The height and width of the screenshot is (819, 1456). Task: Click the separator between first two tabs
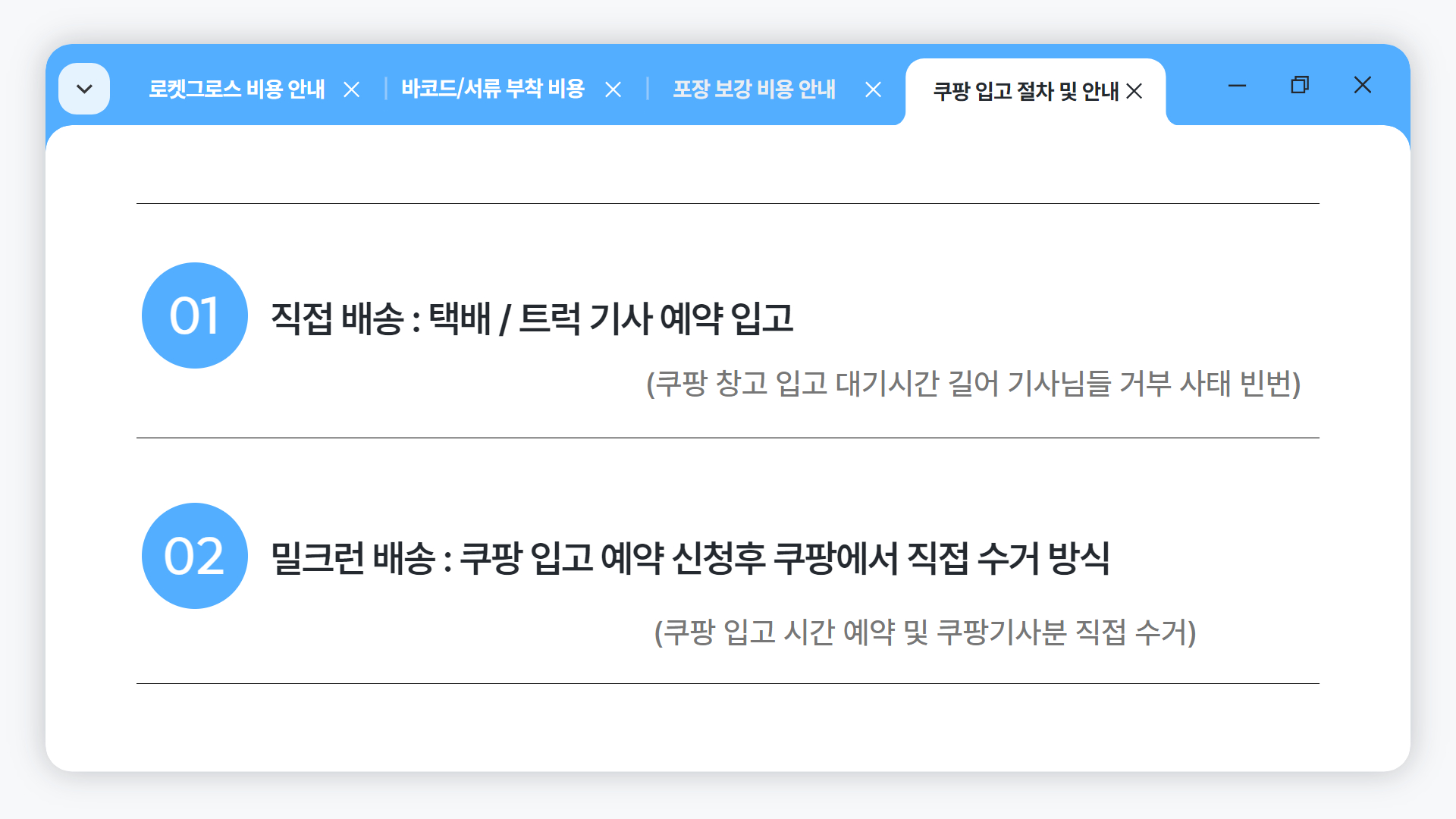click(386, 89)
